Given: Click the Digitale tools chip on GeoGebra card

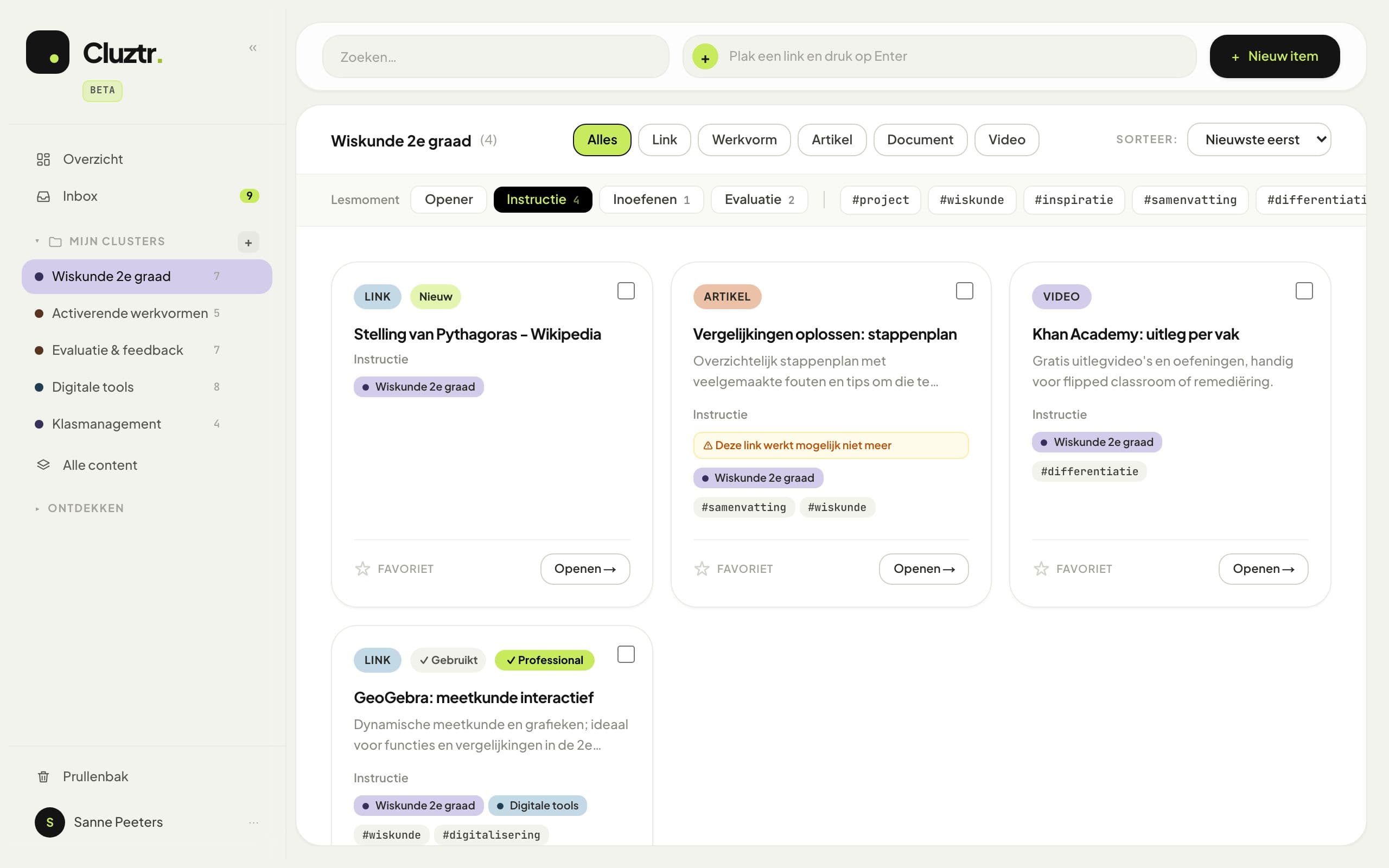Looking at the screenshot, I should click(x=537, y=806).
